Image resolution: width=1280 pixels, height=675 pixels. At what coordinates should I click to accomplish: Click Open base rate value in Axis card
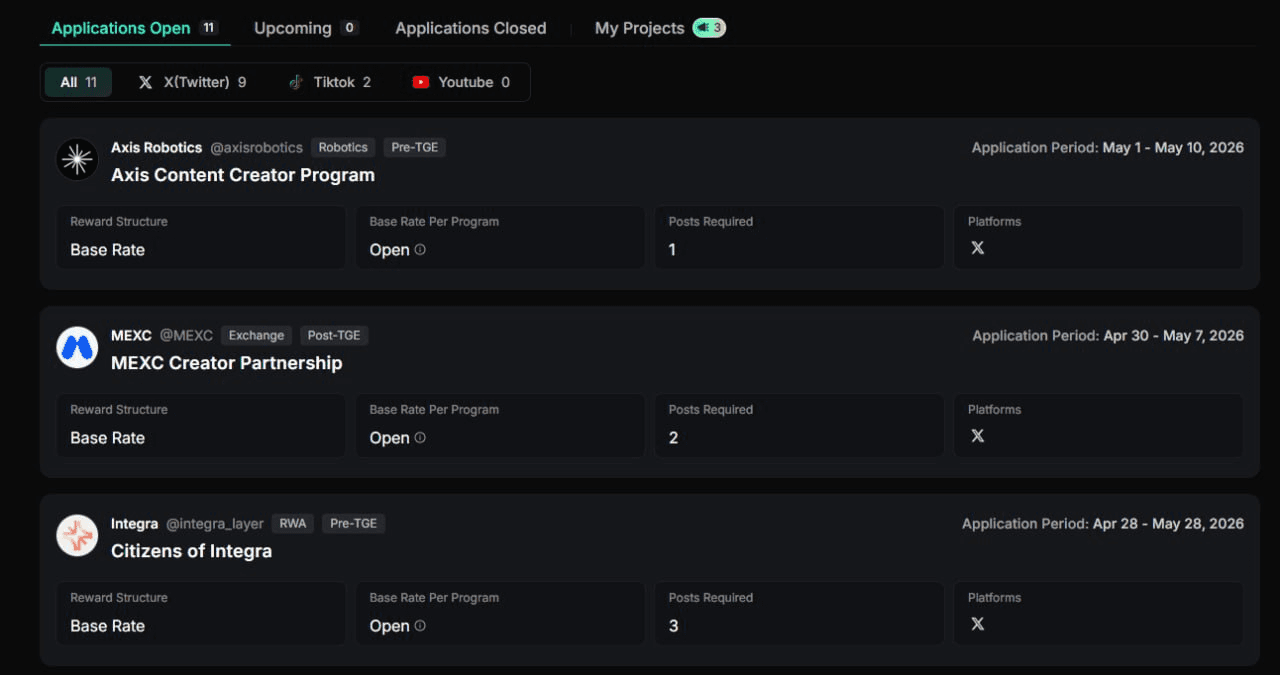(389, 250)
